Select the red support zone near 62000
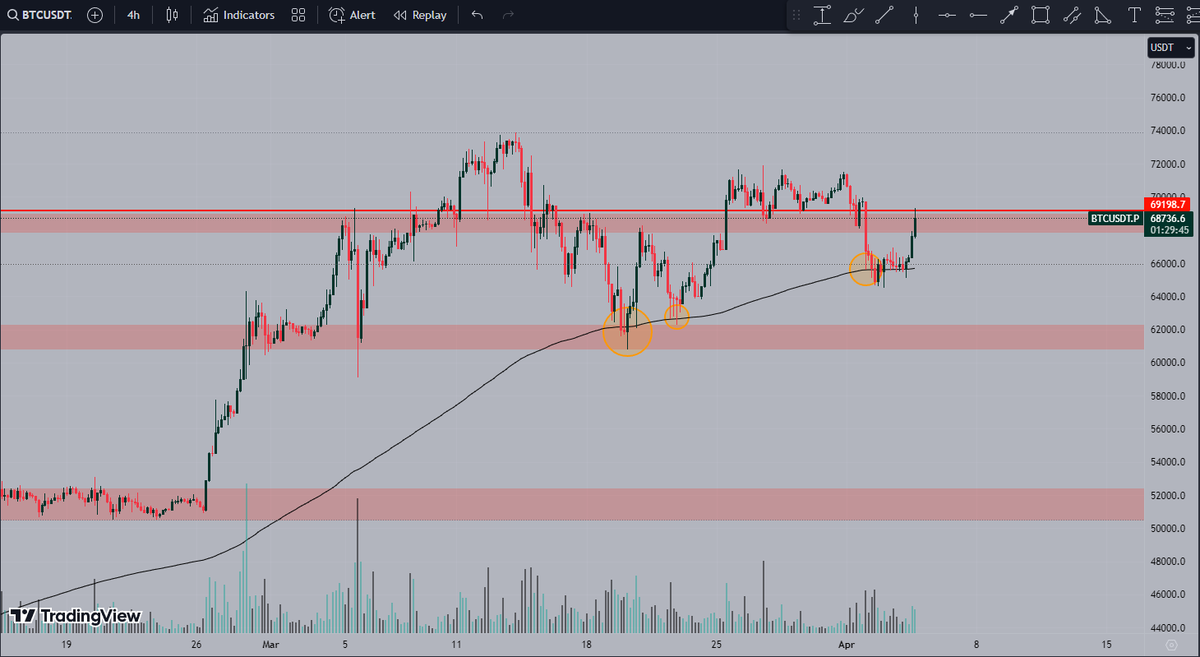 [571, 337]
